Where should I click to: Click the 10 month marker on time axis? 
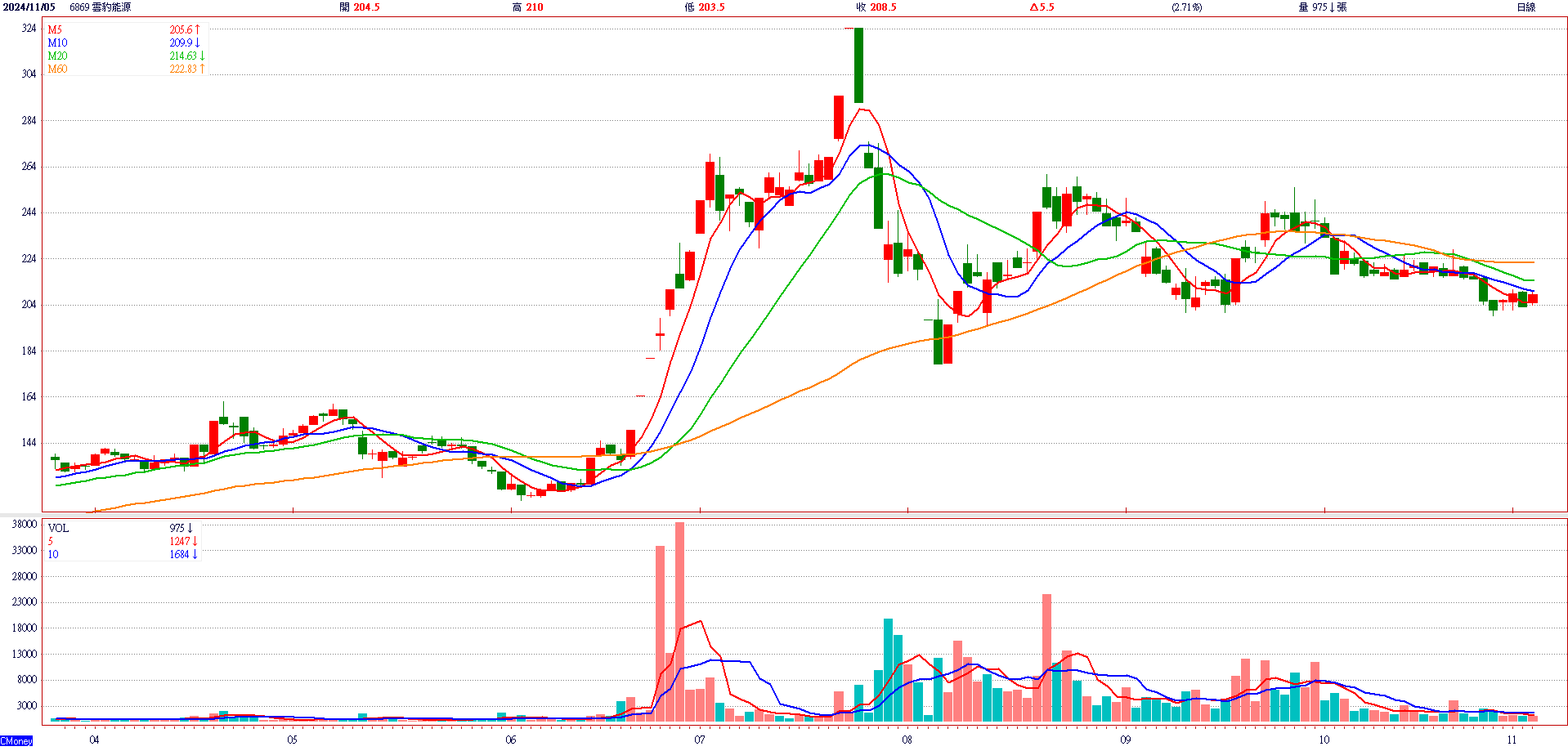[1324, 740]
